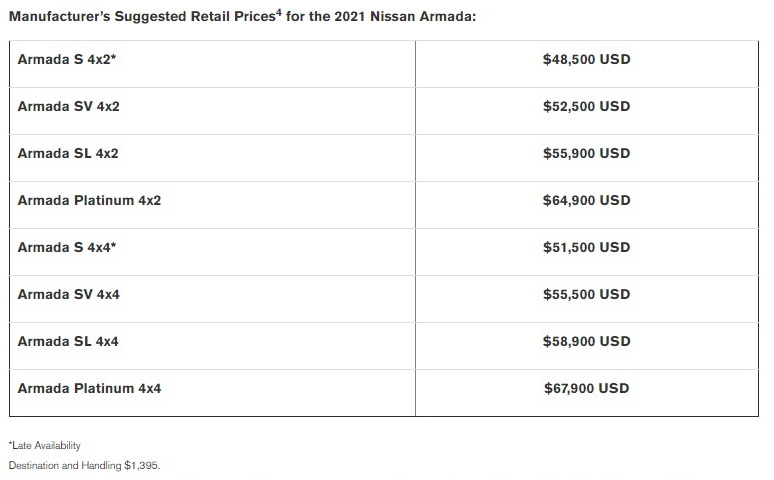Select the Armada SL 4x4 row label

(68, 341)
